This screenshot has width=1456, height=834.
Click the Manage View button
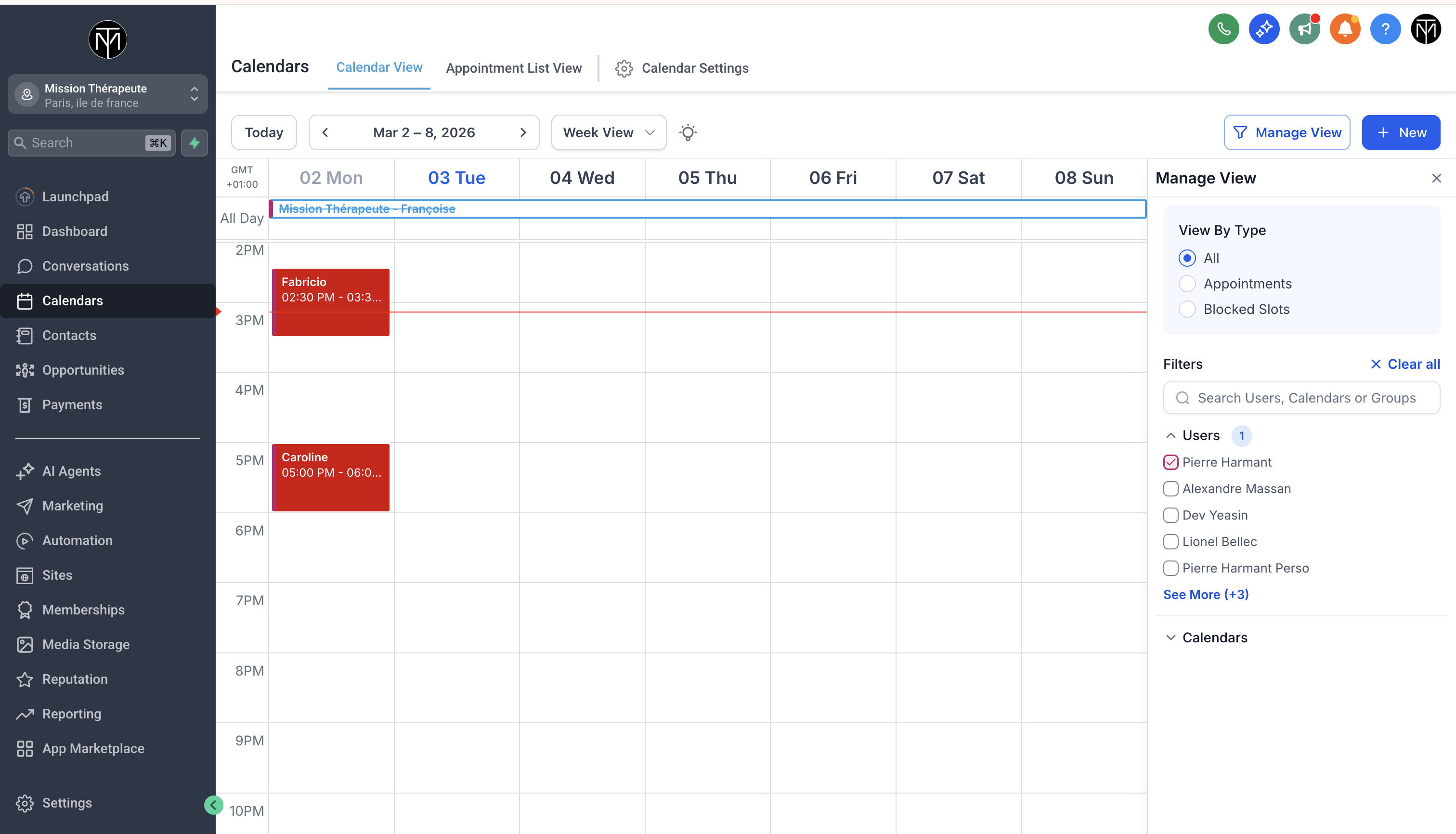click(1287, 132)
